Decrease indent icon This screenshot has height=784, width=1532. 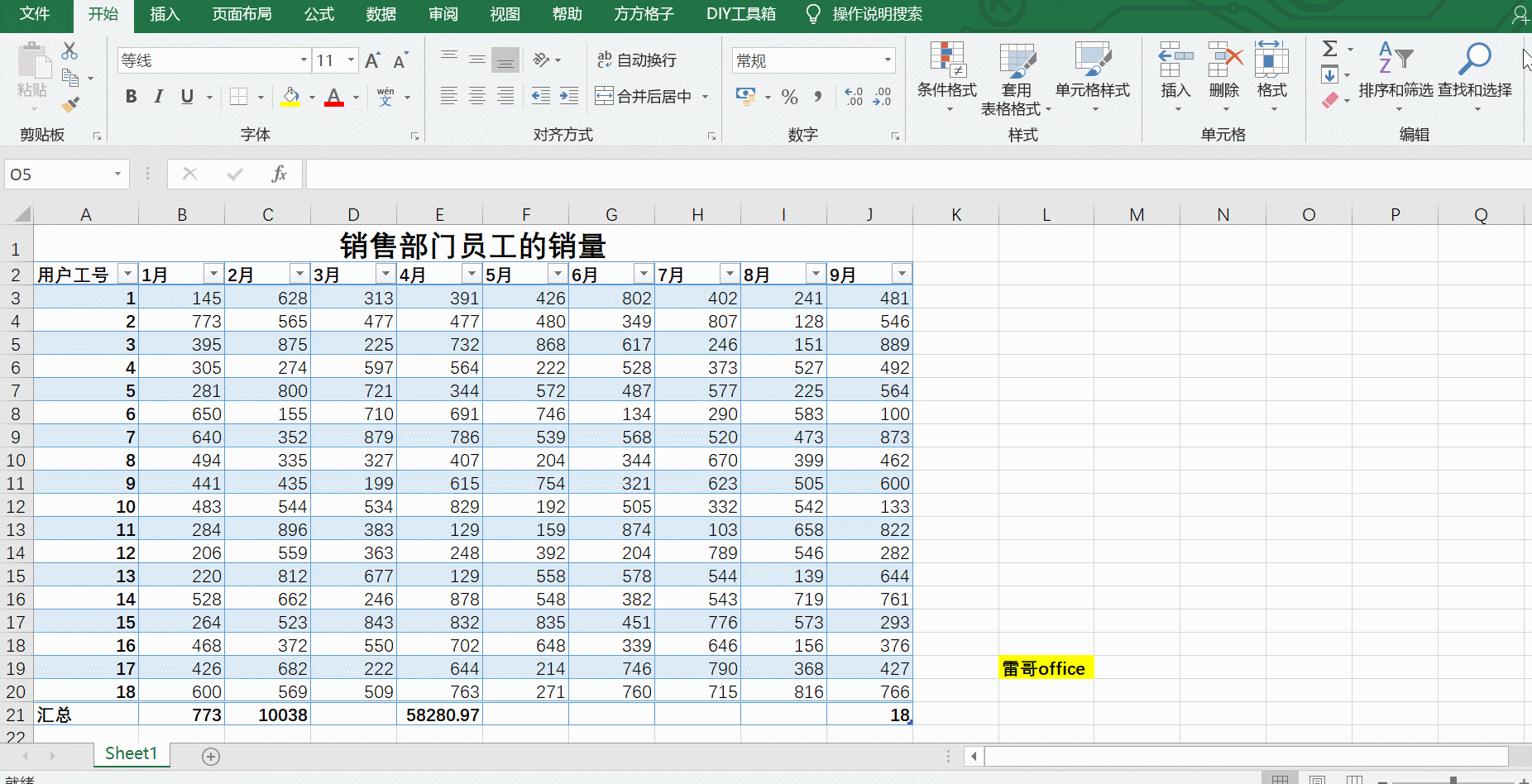coord(541,96)
